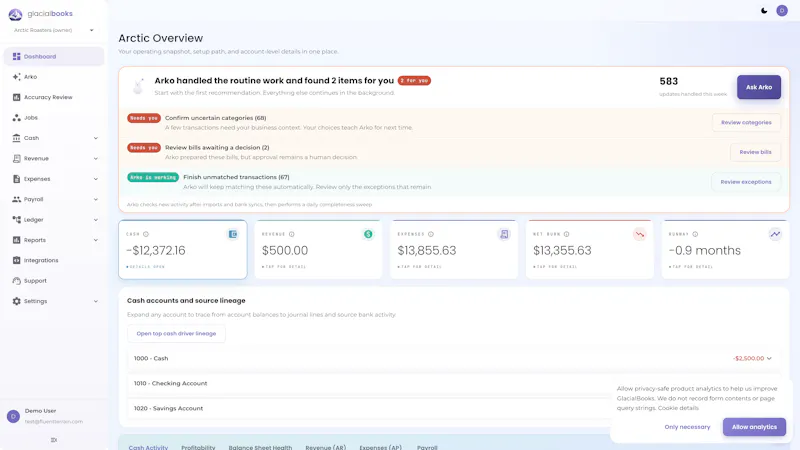Screen dimensions: 800x450
Task: Click the GlacialBooks logo
Action: tap(41, 14)
